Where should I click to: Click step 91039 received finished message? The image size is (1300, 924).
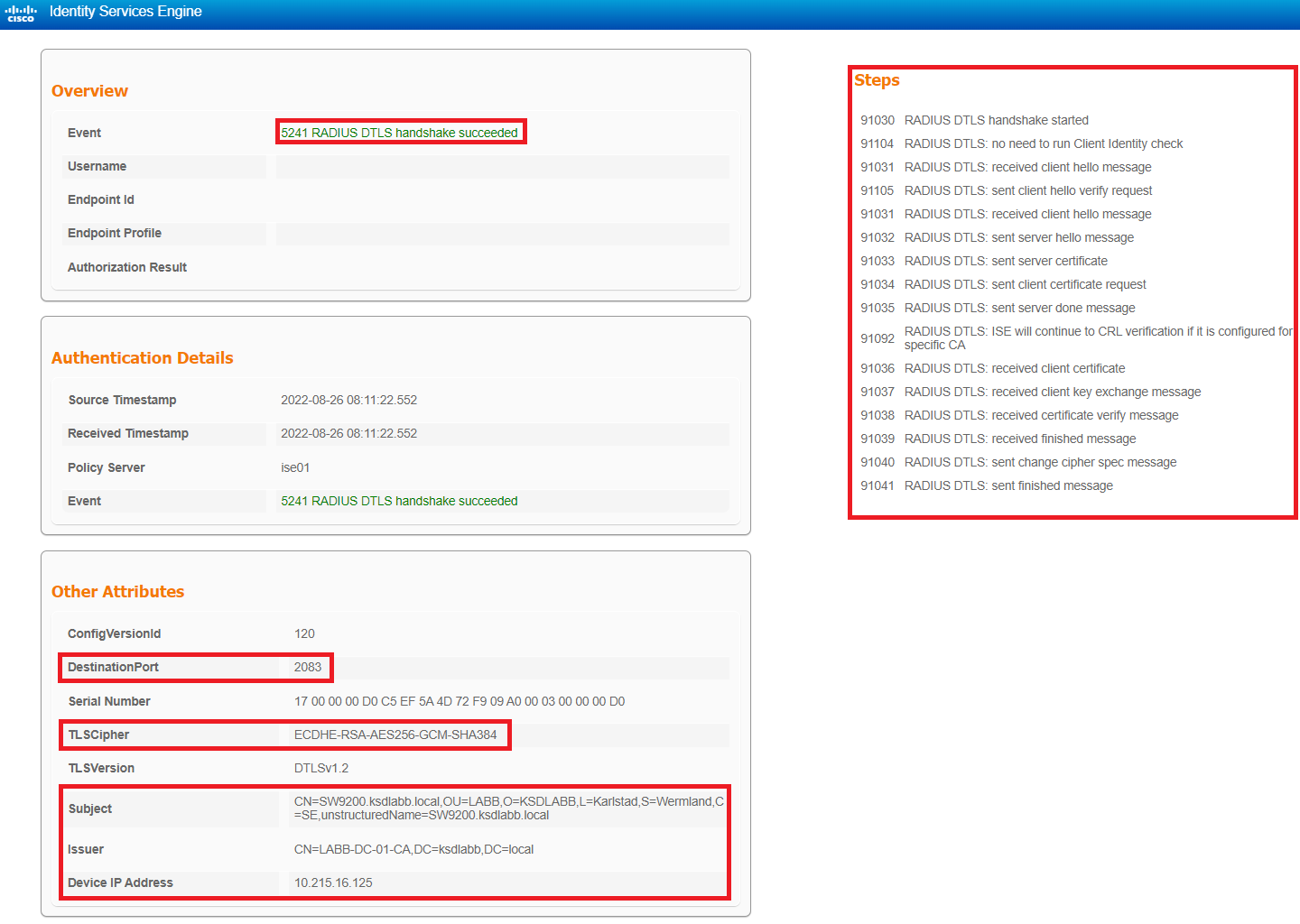pos(998,439)
